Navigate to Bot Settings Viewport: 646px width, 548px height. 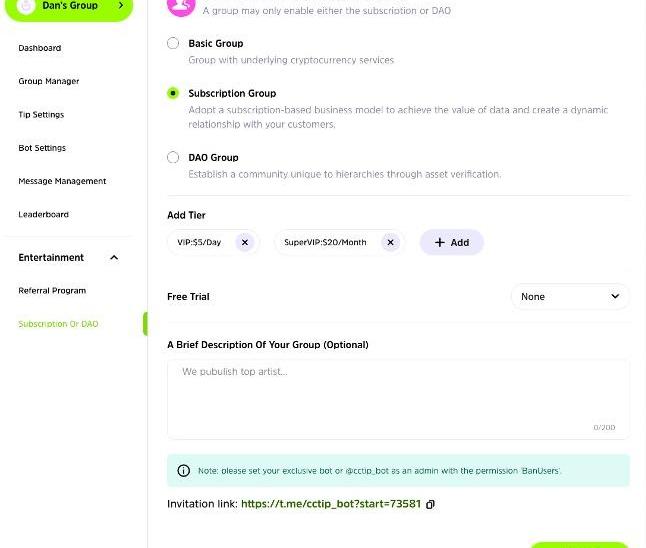[42, 148]
